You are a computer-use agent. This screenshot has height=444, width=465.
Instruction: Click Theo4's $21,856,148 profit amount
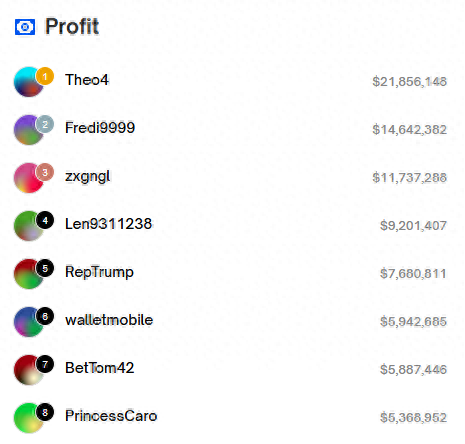pos(409,82)
